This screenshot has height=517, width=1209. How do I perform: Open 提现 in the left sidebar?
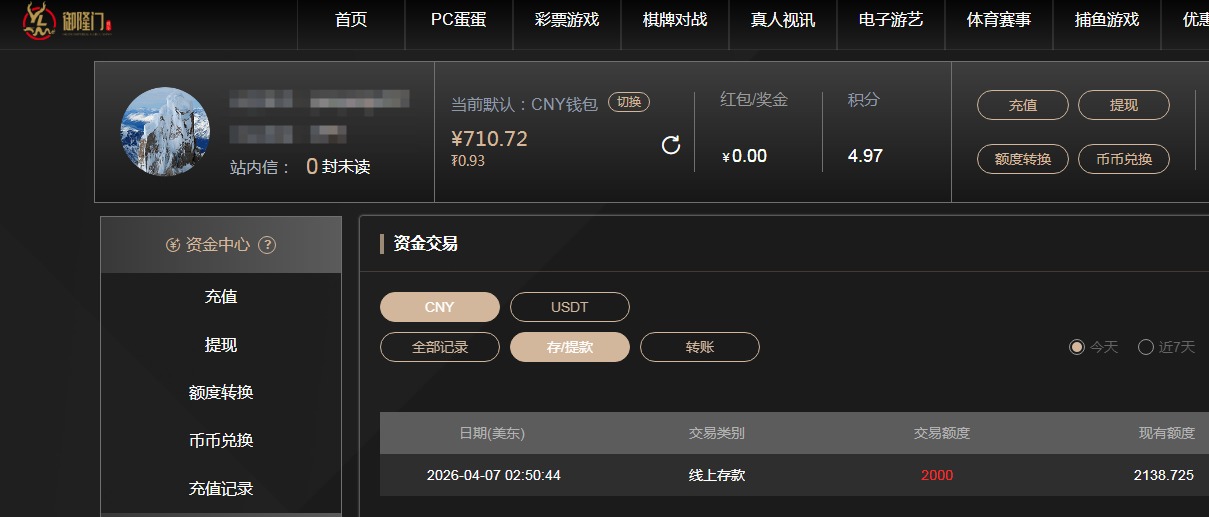[x=221, y=345]
